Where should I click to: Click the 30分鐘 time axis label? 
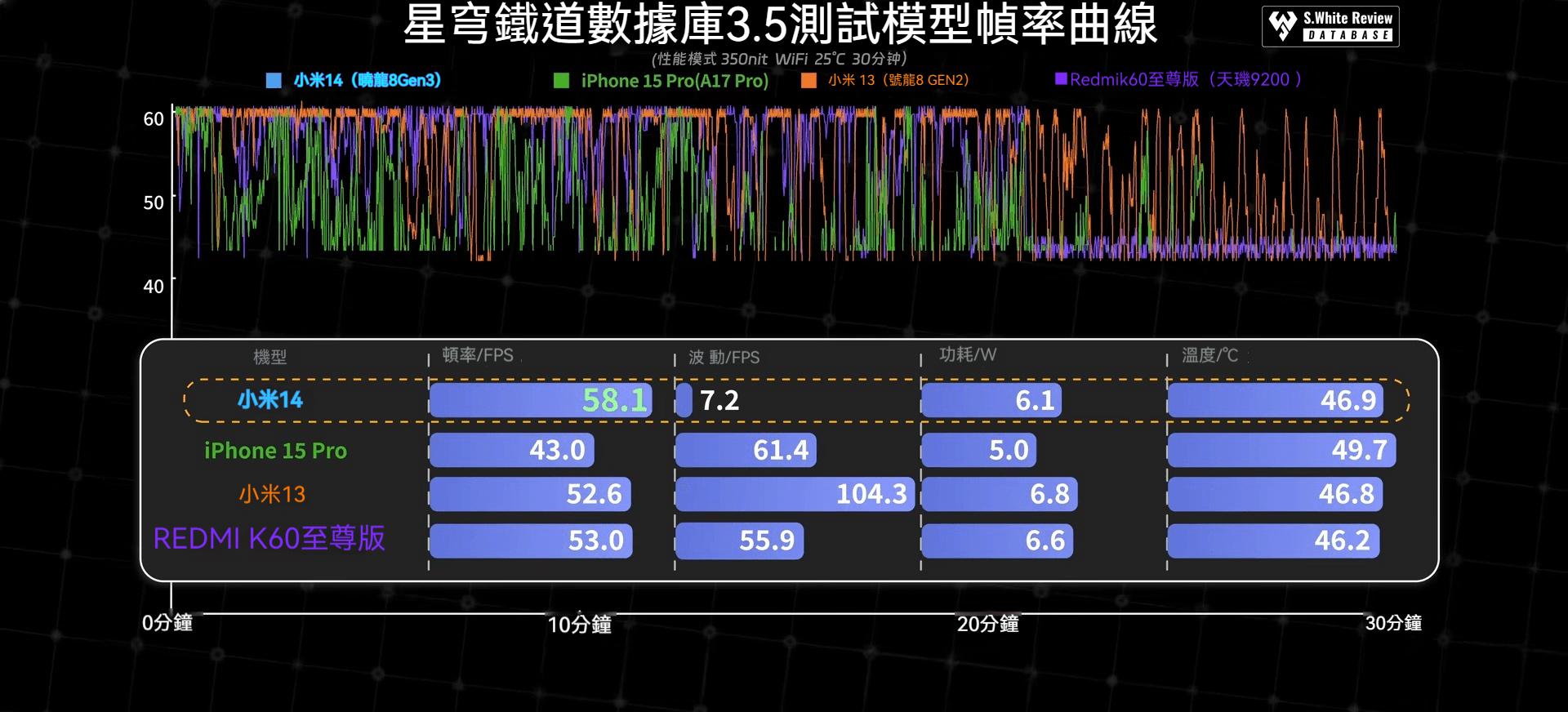(x=1393, y=623)
